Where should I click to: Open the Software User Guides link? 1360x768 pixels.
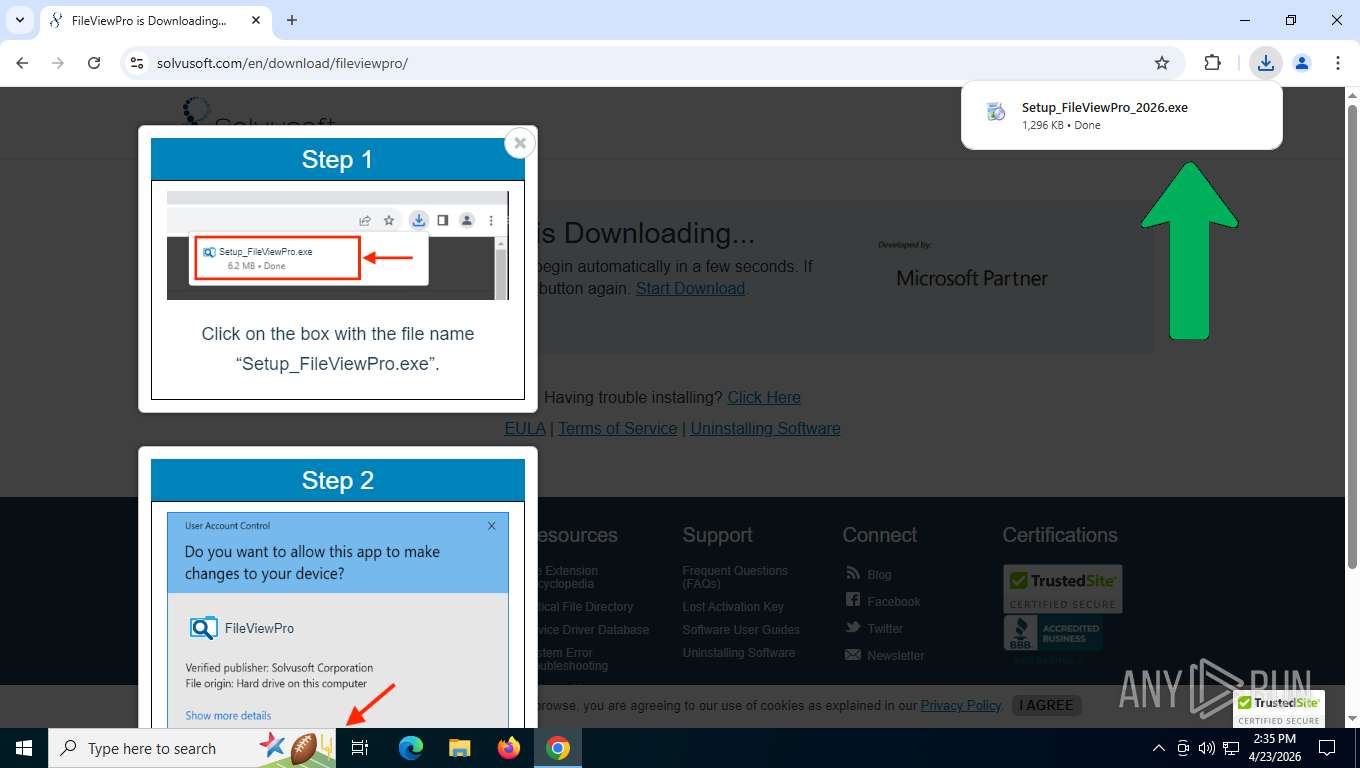[741, 630]
